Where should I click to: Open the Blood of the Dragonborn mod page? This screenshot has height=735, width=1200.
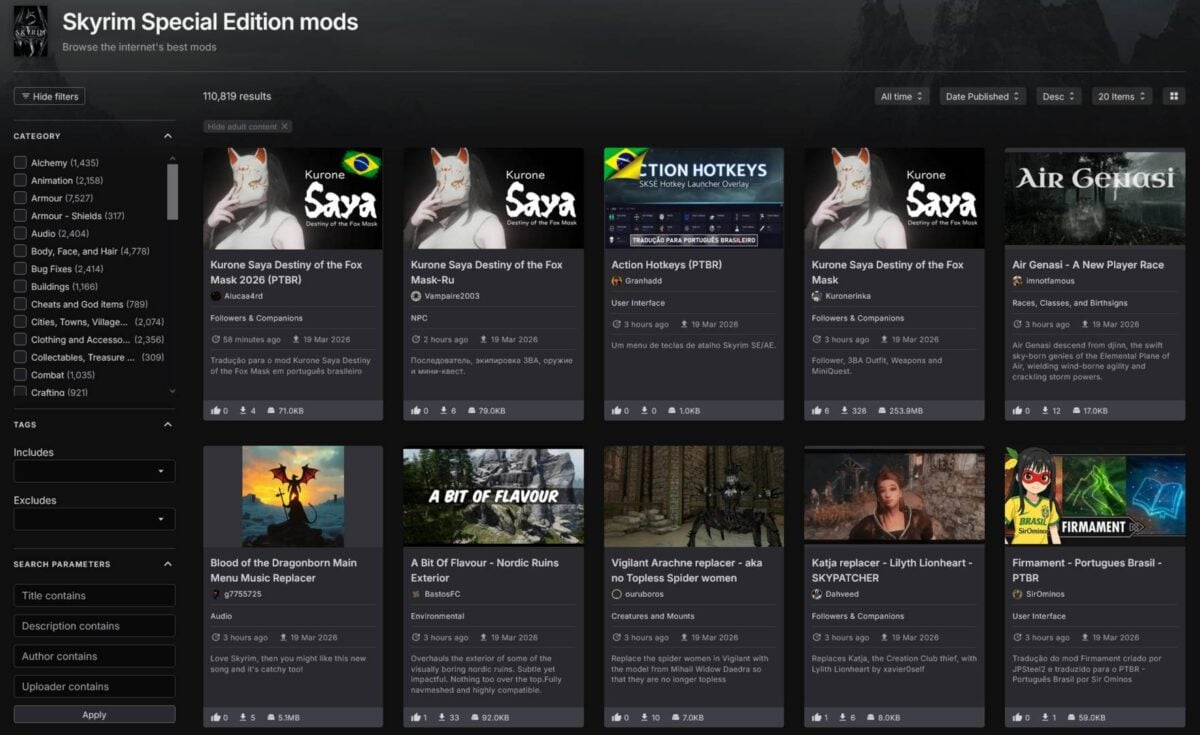click(x=282, y=570)
